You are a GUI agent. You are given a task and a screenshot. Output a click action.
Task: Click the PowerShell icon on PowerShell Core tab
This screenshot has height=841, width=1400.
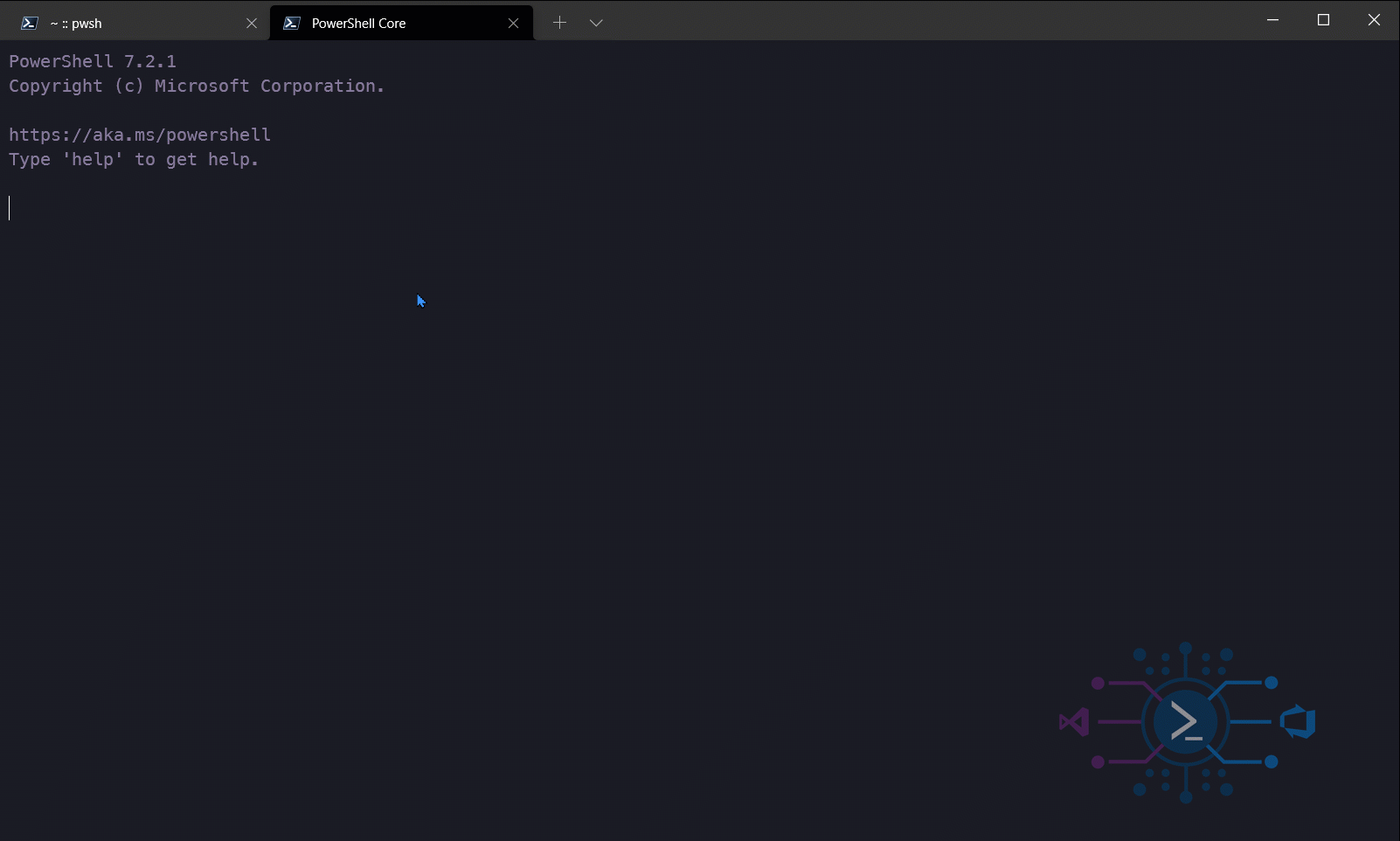(292, 24)
